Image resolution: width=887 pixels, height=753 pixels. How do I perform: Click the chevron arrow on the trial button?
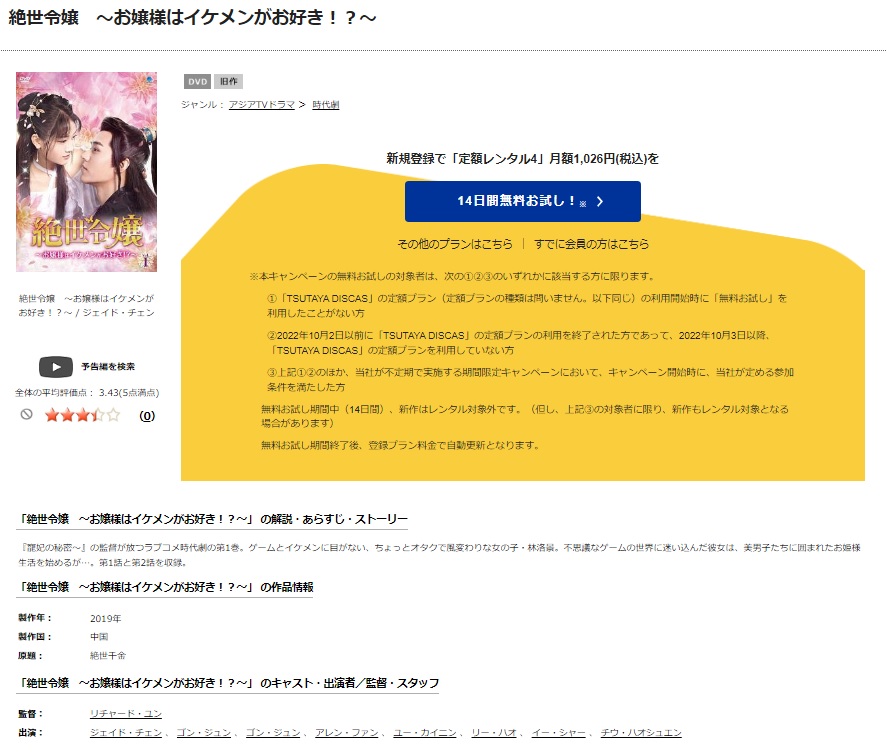coord(600,201)
